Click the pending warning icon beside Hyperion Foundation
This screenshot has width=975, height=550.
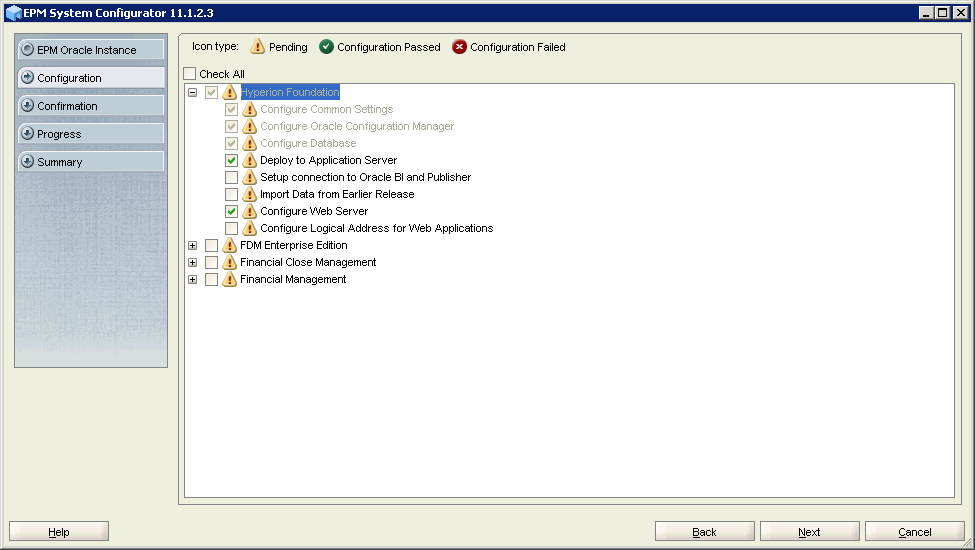click(x=229, y=92)
